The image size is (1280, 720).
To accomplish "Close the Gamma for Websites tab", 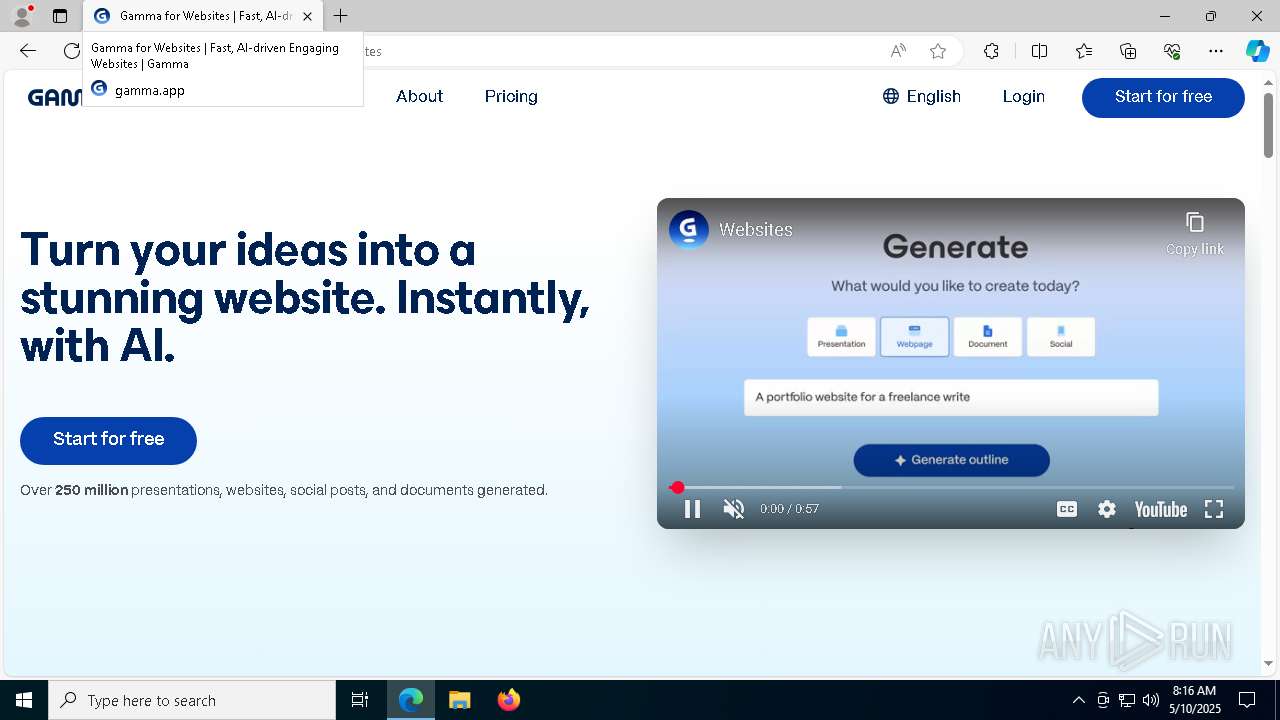I will click(307, 16).
